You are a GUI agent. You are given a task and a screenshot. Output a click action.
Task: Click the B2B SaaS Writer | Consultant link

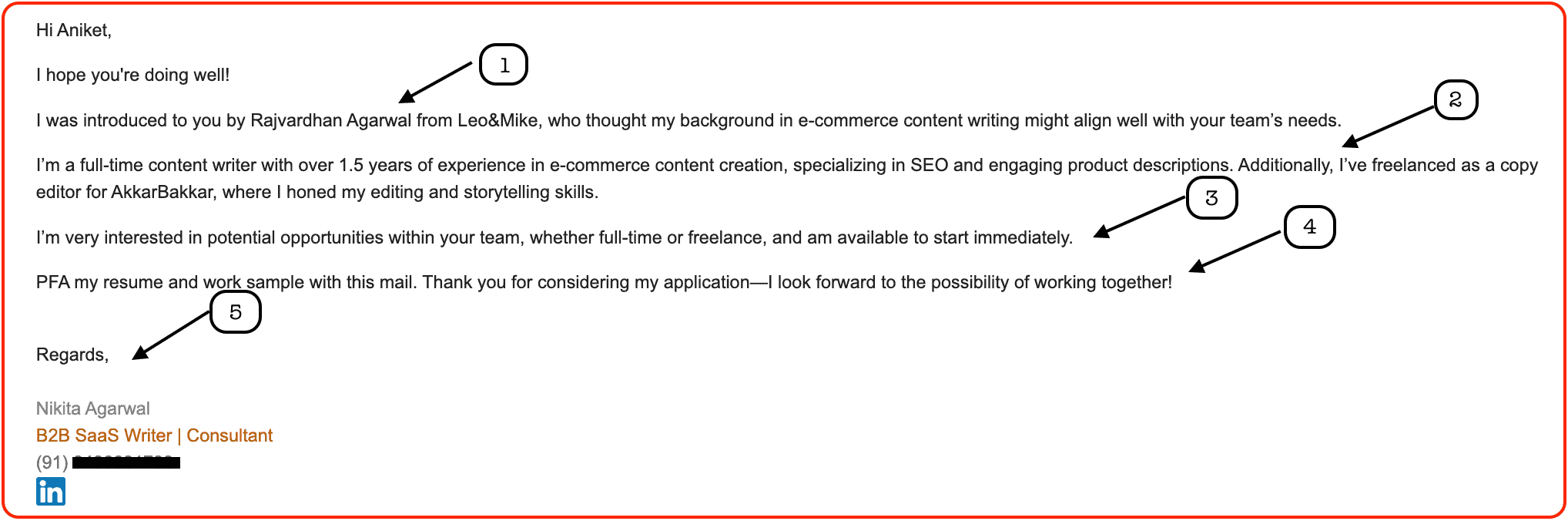(x=154, y=435)
